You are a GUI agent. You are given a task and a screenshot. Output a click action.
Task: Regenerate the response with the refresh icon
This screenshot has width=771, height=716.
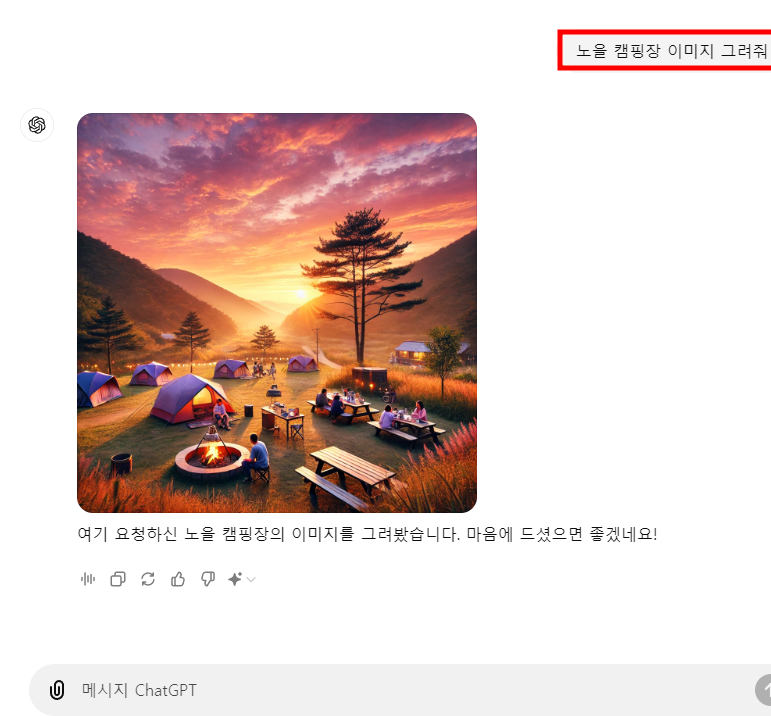coord(148,579)
